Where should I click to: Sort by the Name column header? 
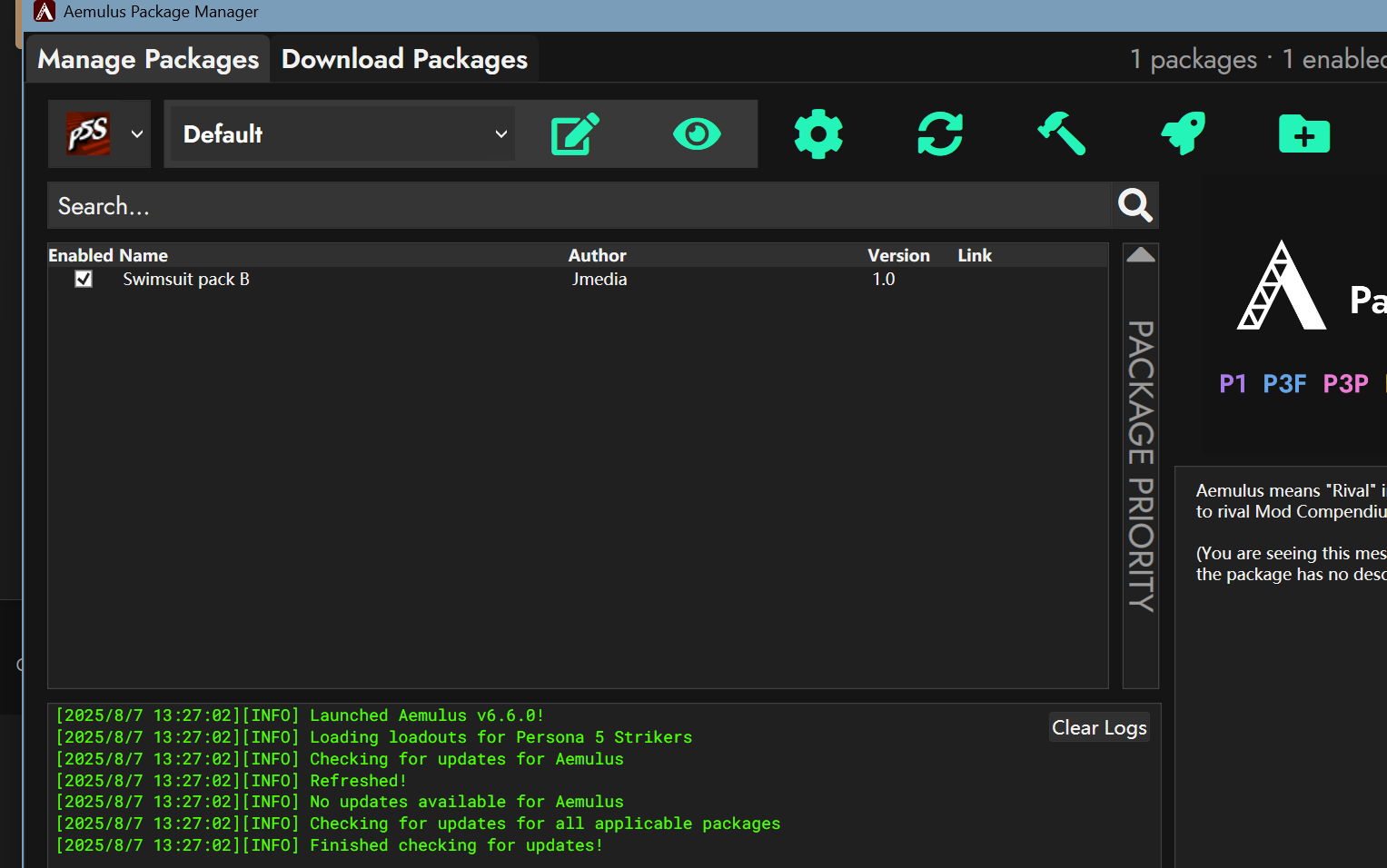[x=144, y=255]
